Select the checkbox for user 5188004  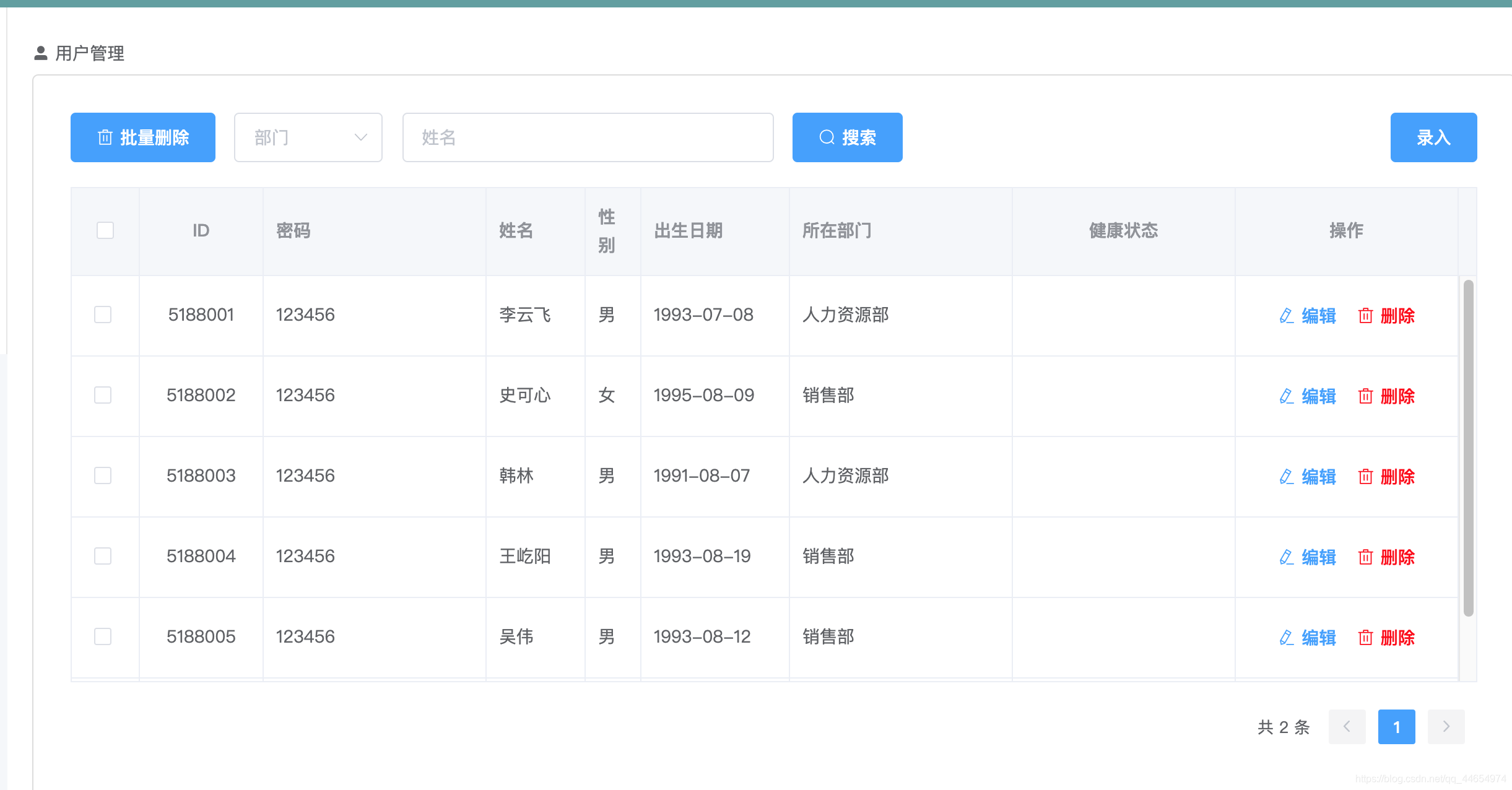(103, 556)
